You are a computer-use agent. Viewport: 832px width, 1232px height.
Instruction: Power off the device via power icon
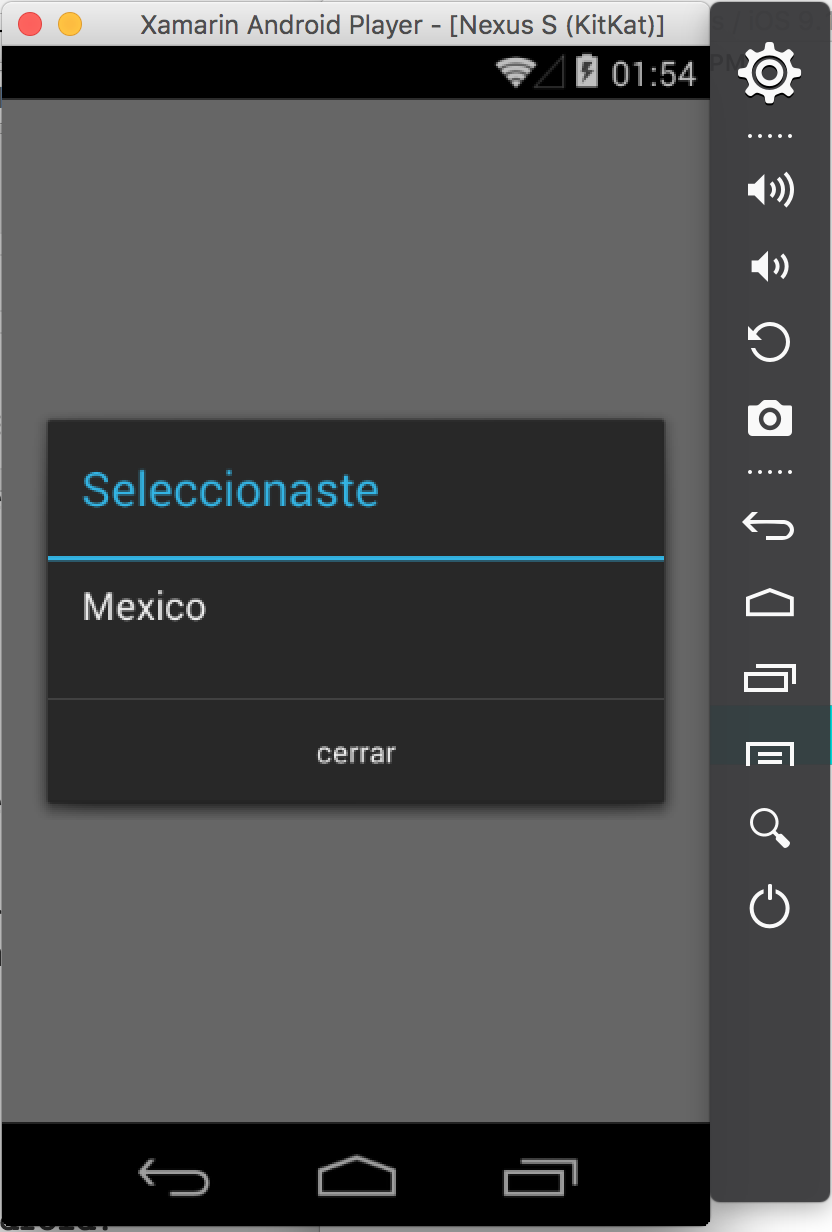pos(770,908)
